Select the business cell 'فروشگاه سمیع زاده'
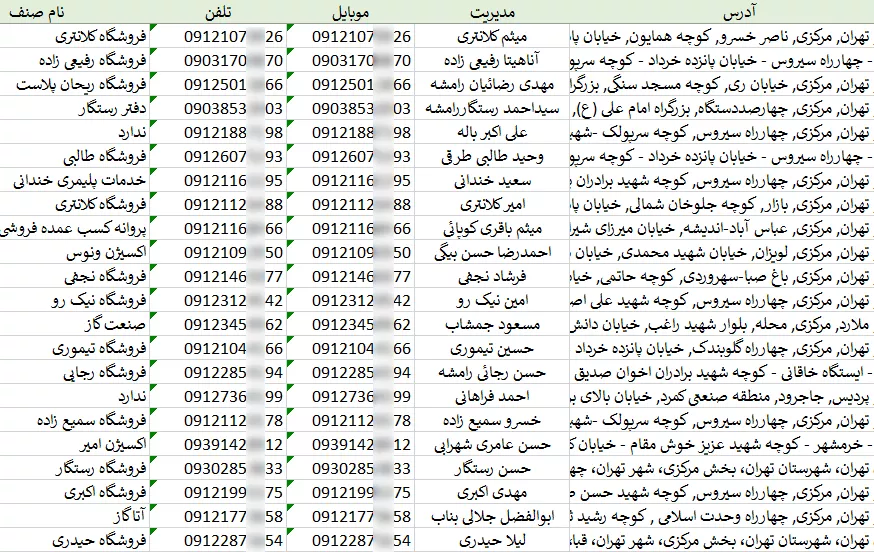The image size is (874, 552). point(75,420)
